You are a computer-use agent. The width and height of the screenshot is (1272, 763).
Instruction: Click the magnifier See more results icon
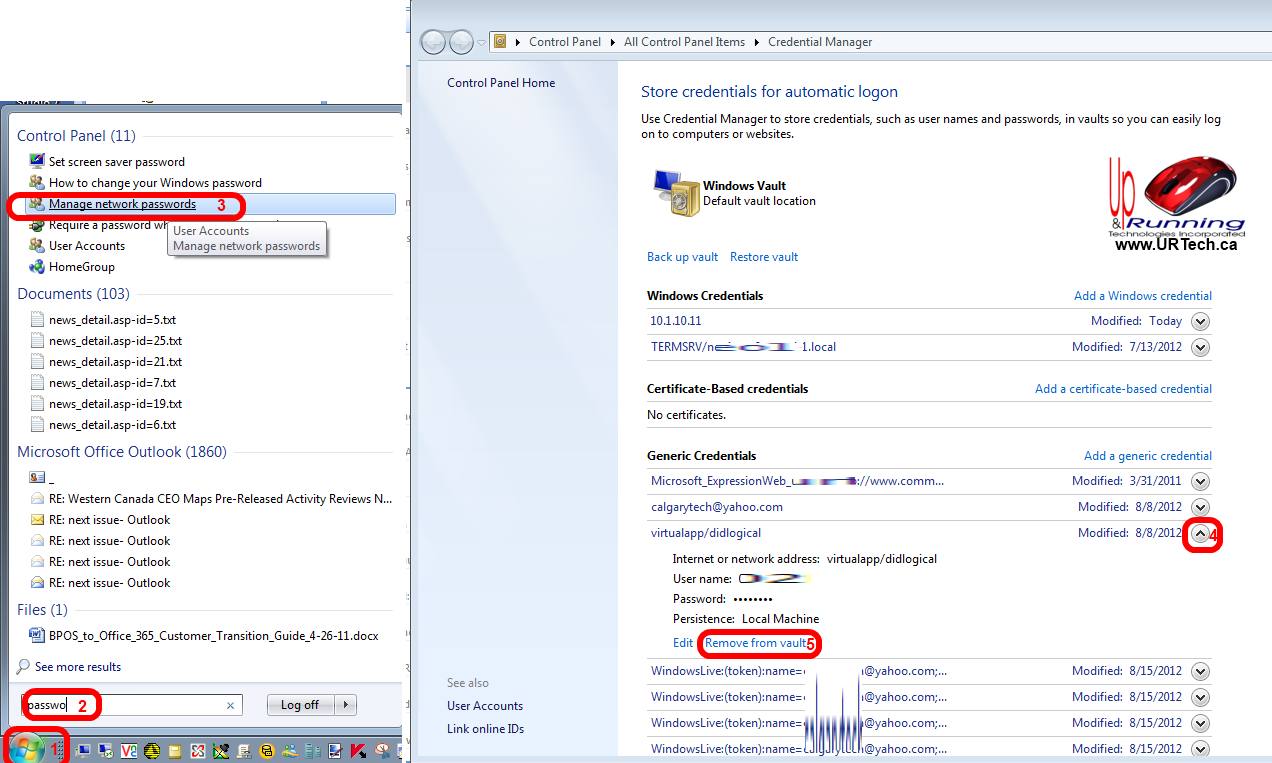pyautogui.click(x=23, y=667)
